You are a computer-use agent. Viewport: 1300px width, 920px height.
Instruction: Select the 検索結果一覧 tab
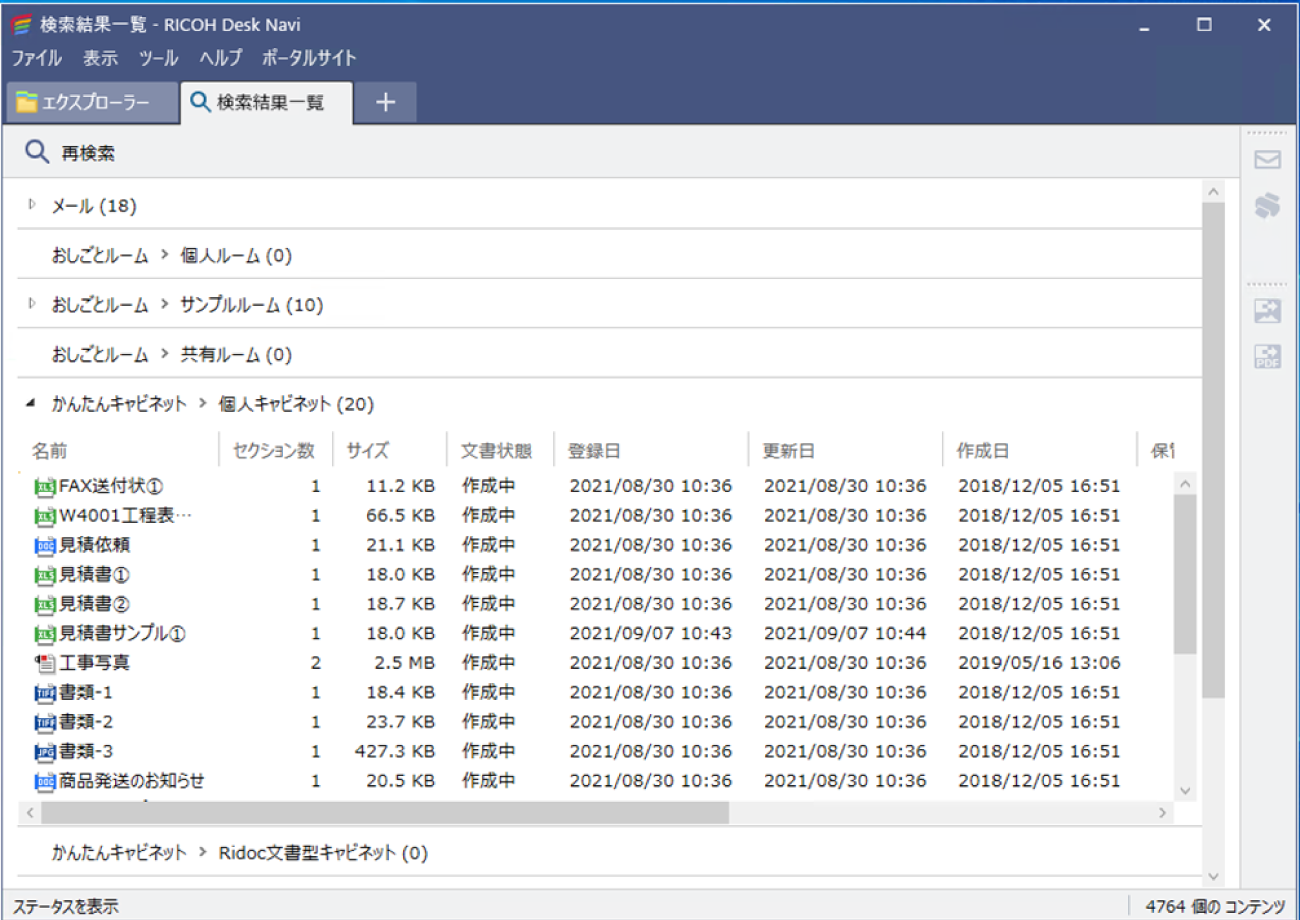[267, 103]
